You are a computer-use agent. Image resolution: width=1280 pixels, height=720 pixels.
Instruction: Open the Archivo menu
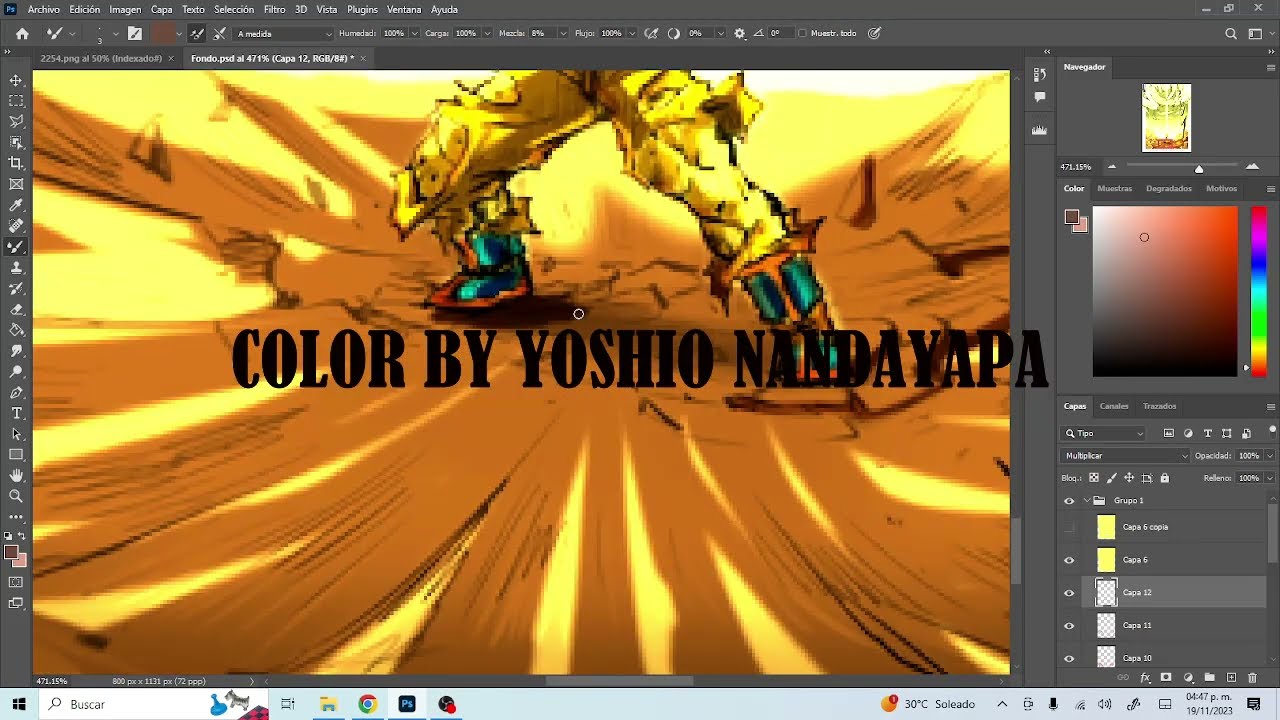pos(44,9)
